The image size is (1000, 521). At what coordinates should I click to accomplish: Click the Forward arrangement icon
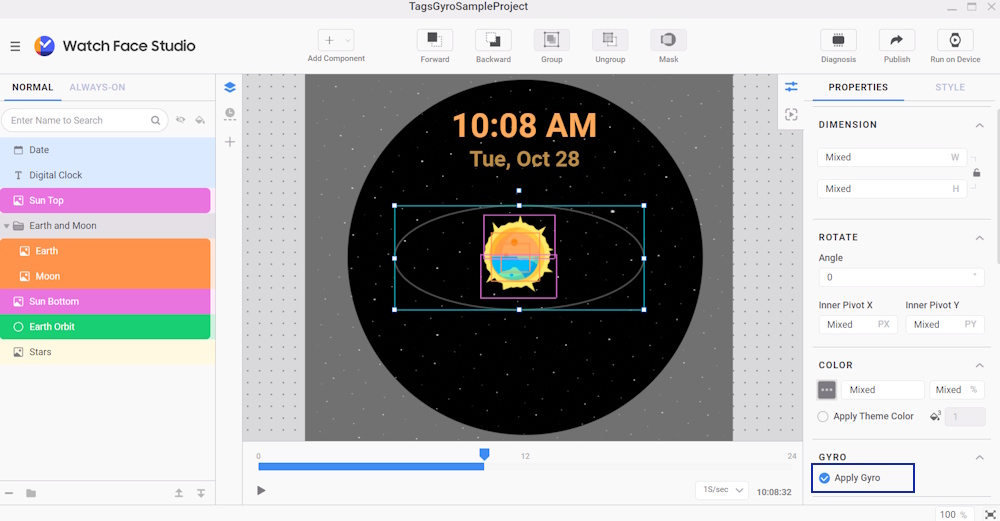[434, 40]
